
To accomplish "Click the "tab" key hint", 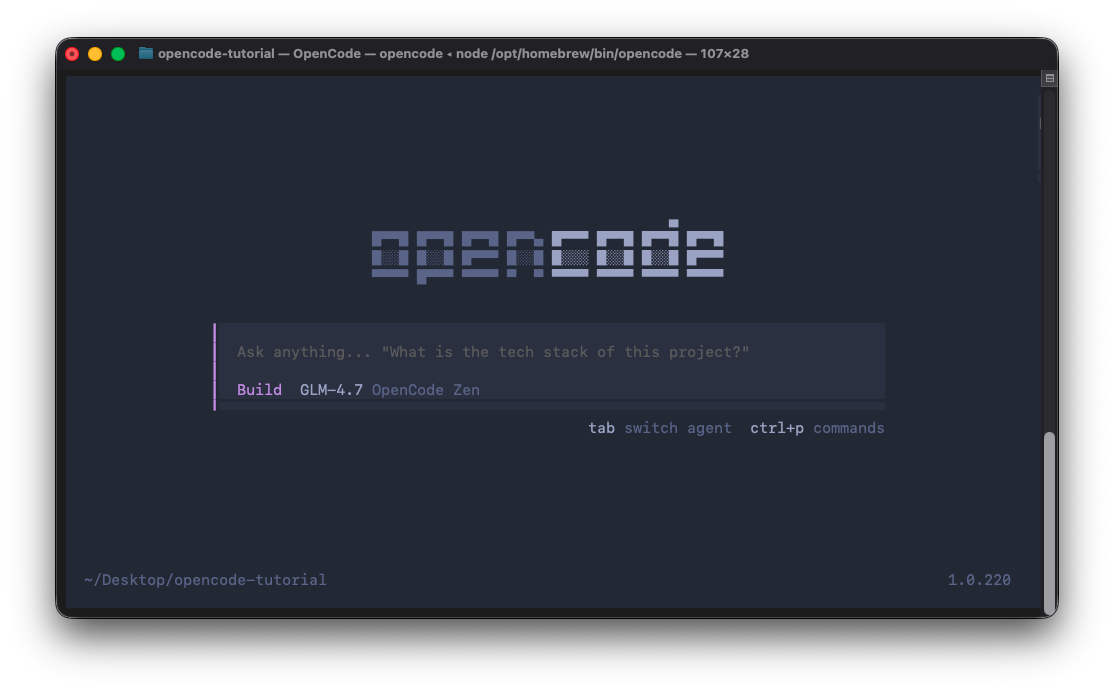I will (x=601, y=428).
